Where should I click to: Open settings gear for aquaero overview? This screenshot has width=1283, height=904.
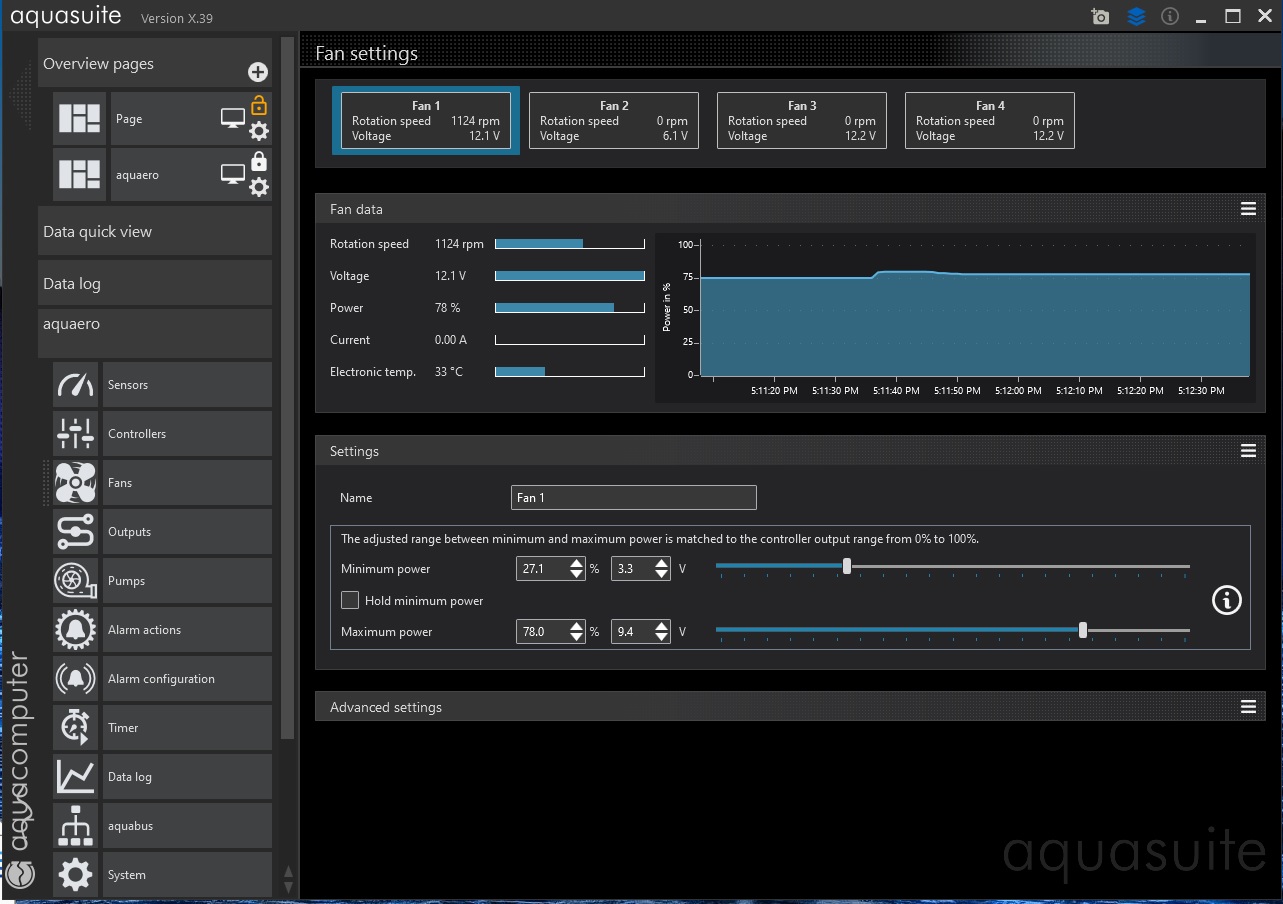coord(259,187)
